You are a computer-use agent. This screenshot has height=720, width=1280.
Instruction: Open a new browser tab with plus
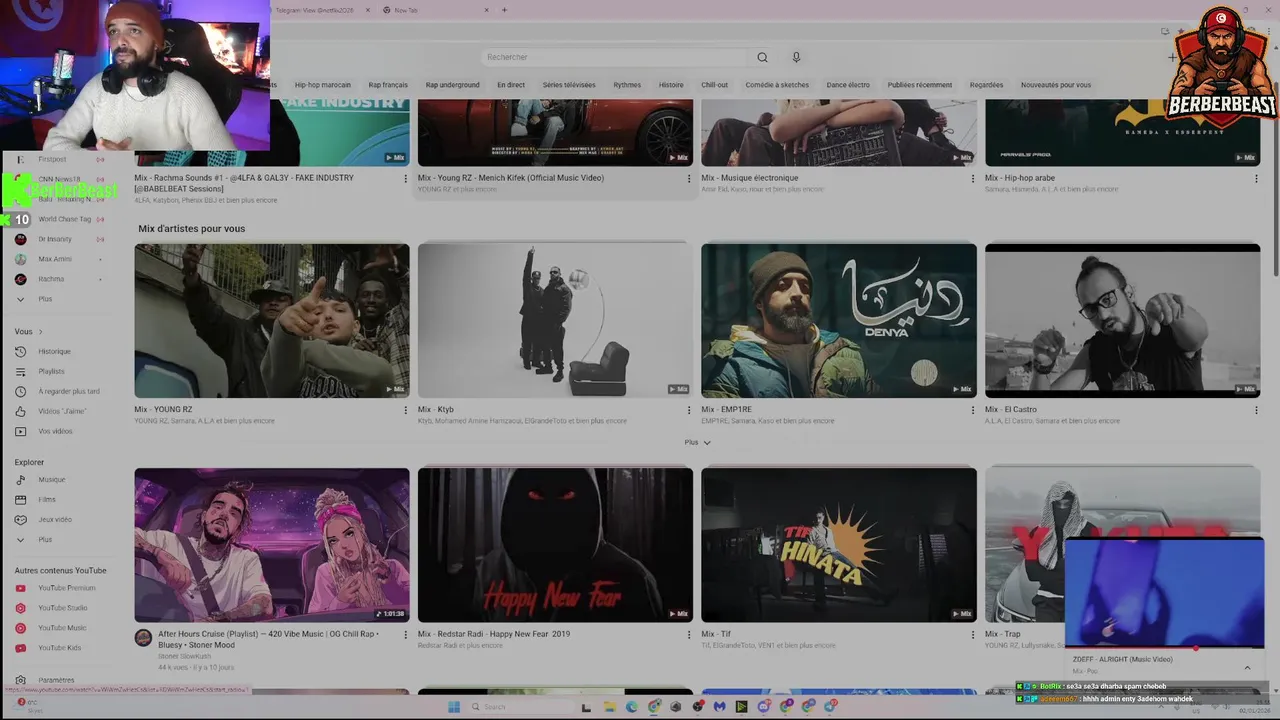click(504, 10)
